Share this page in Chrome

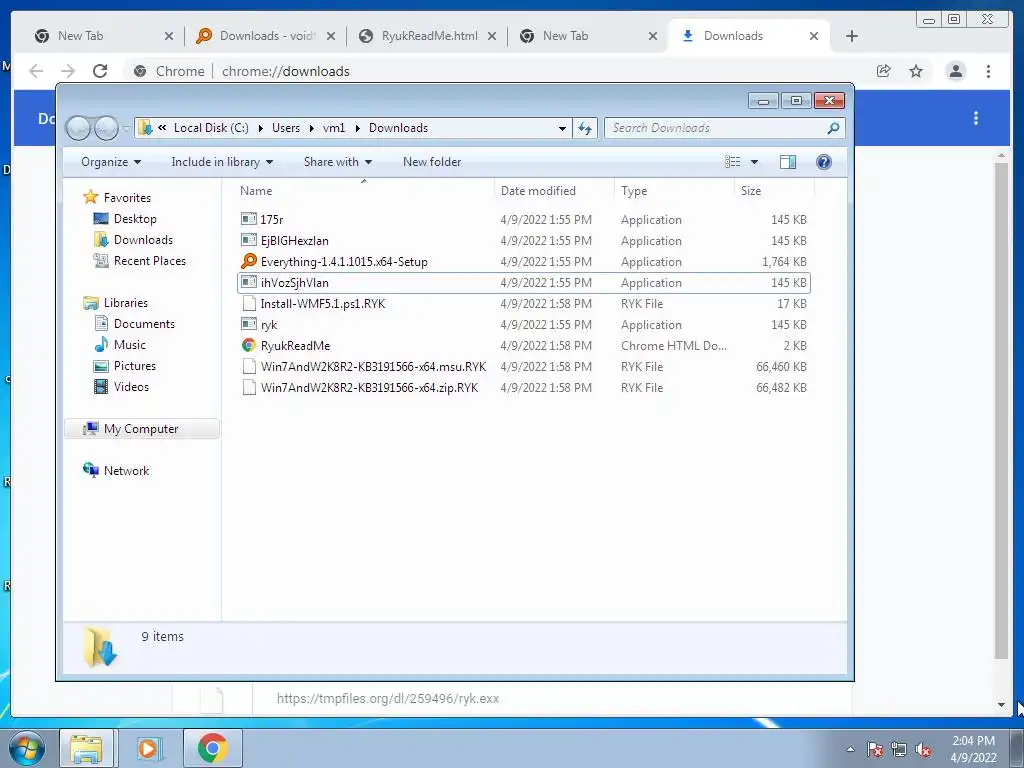[x=884, y=71]
